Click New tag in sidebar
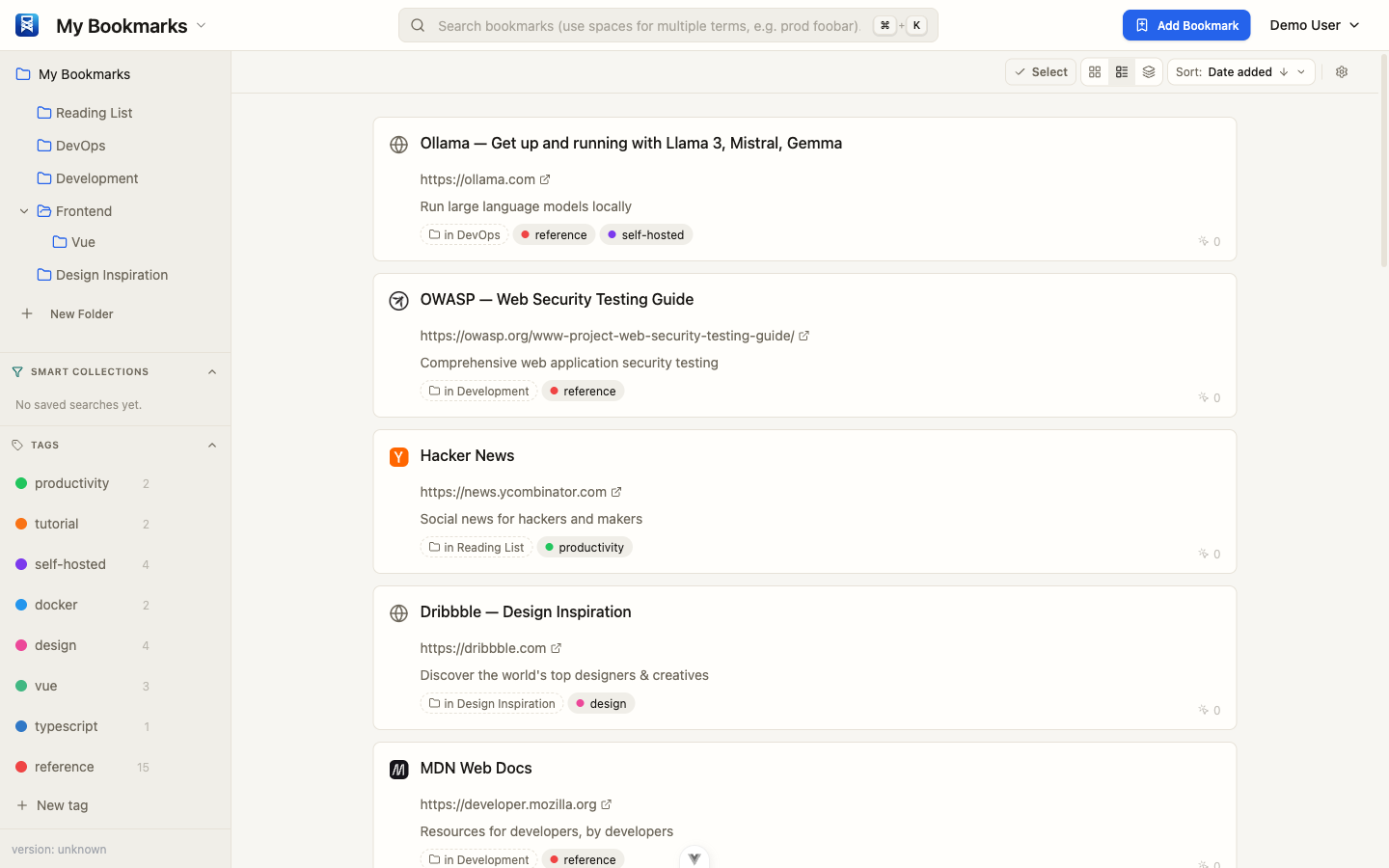Screen dimensions: 1389x868 (53, 805)
